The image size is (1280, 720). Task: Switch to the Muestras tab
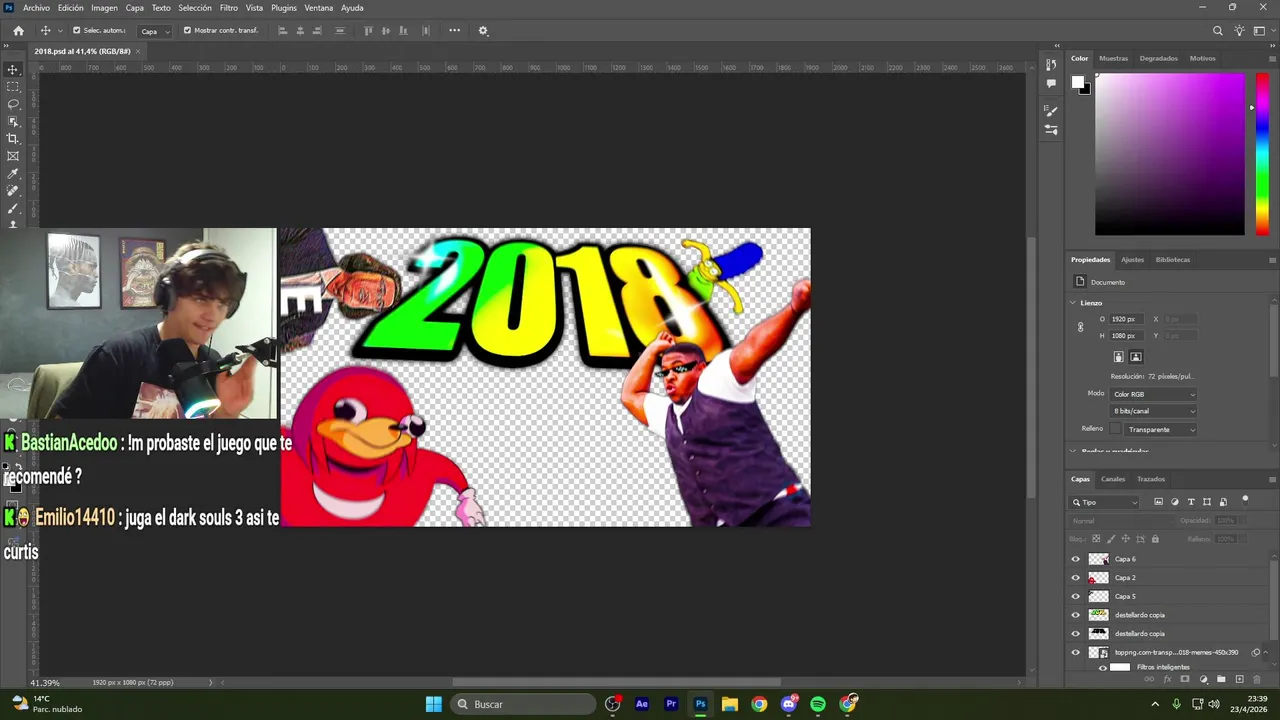[x=1113, y=58]
